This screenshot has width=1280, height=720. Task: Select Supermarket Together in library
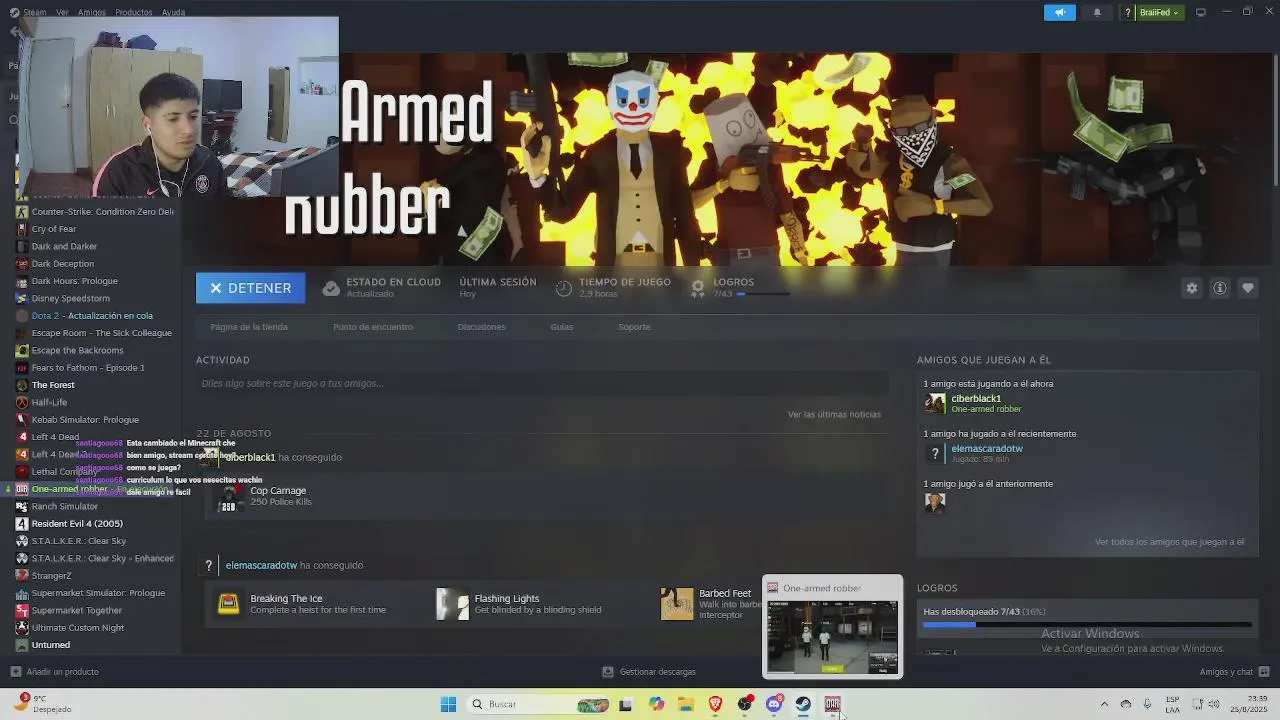pyautogui.click(x=77, y=610)
